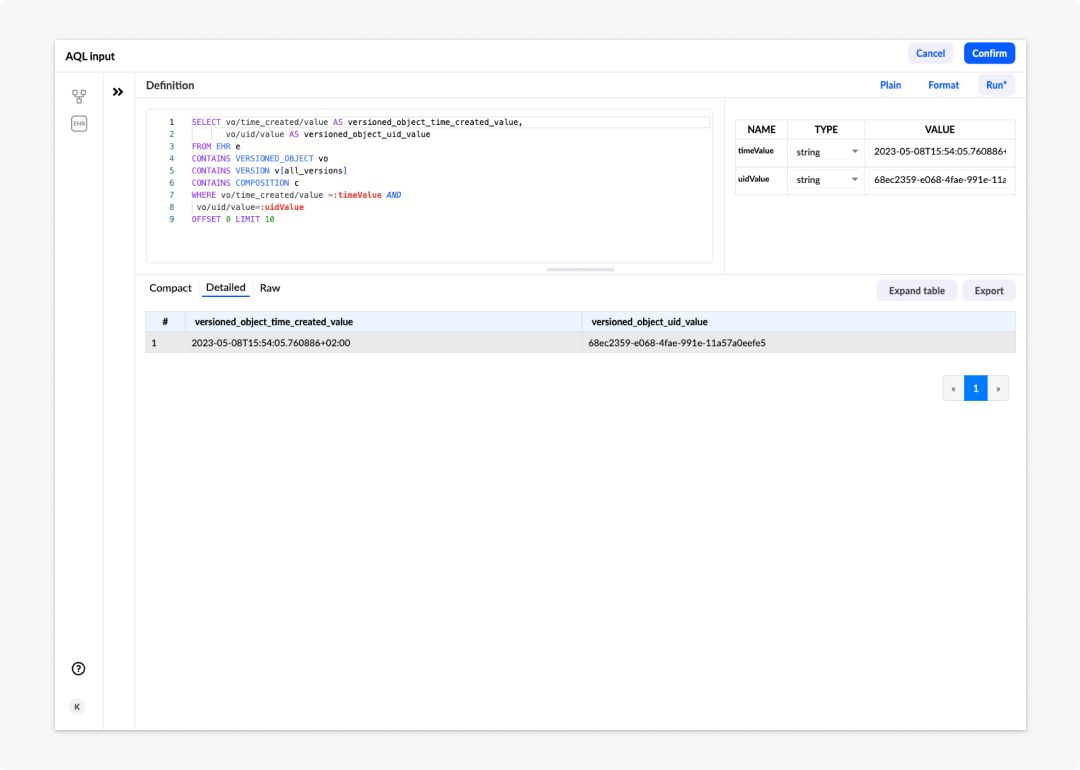Viewport: 1080px width, 770px height.
Task: Click SELECT line 1 in the editor
Action: coord(357,122)
